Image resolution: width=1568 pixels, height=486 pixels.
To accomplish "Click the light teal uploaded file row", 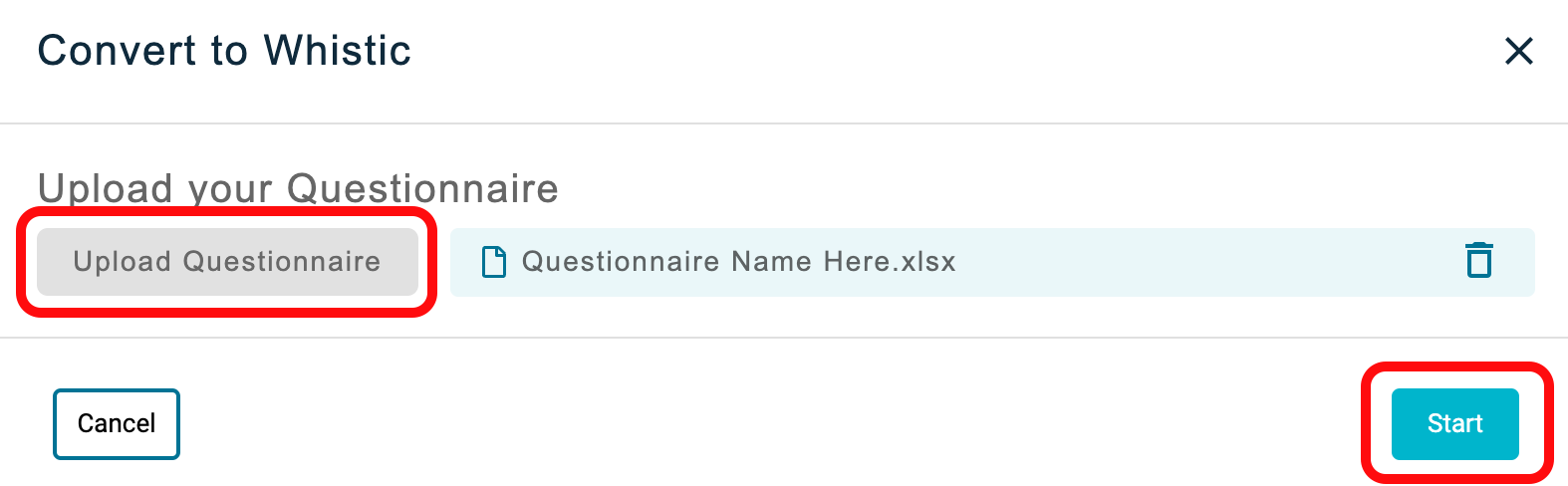I will click(992, 262).
